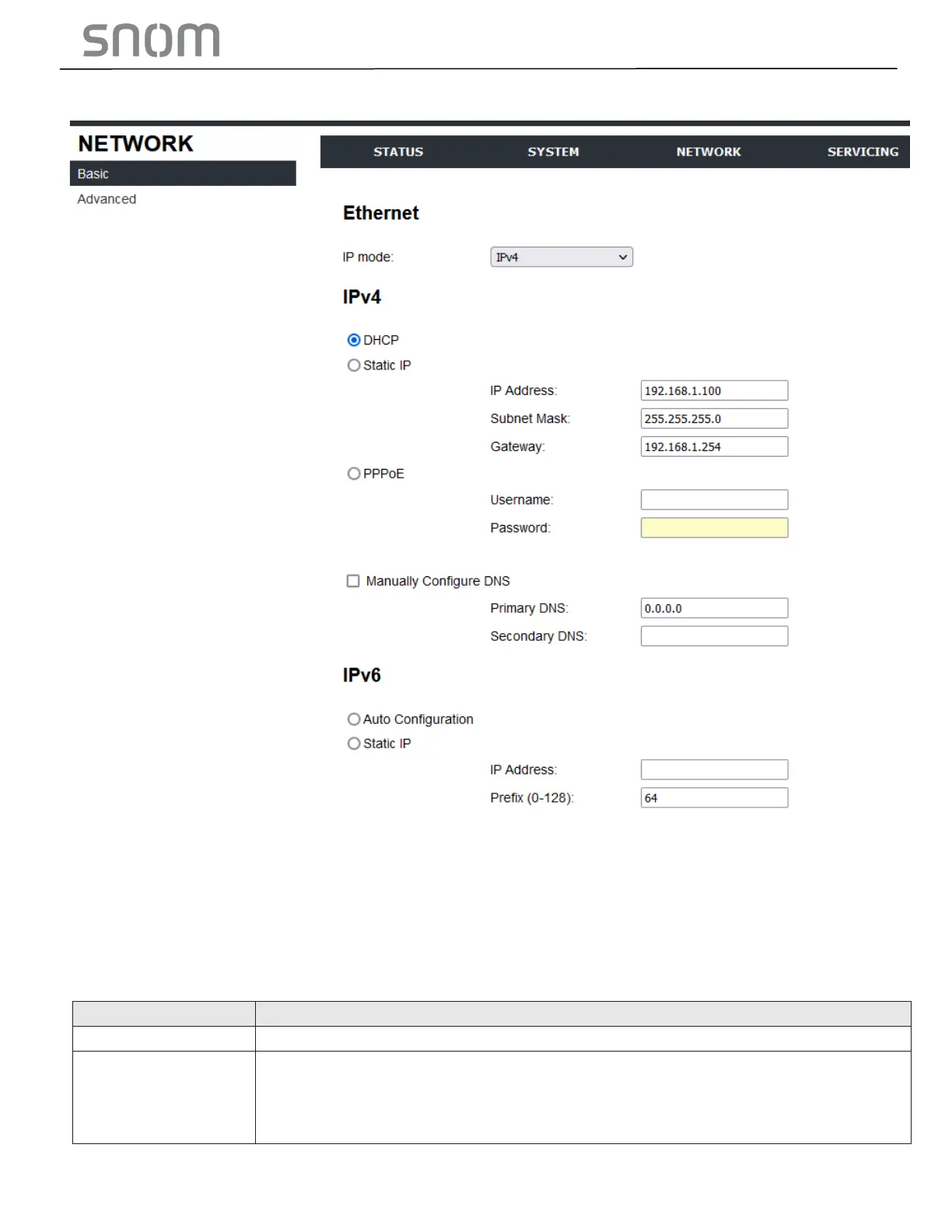Open the NETWORK tab in top bar
The image size is (952, 1232).
(708, 152)
